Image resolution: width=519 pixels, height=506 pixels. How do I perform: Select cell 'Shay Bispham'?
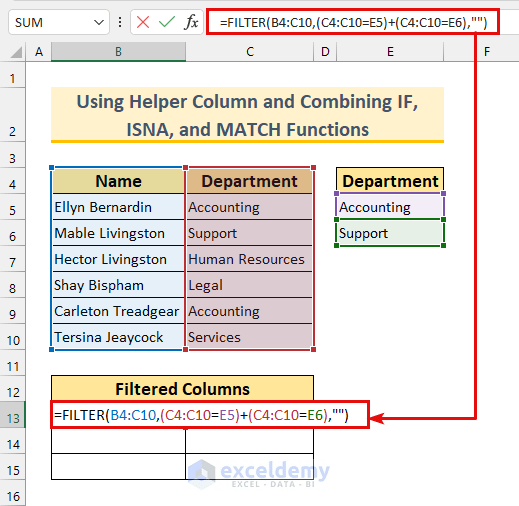[118, 285]
